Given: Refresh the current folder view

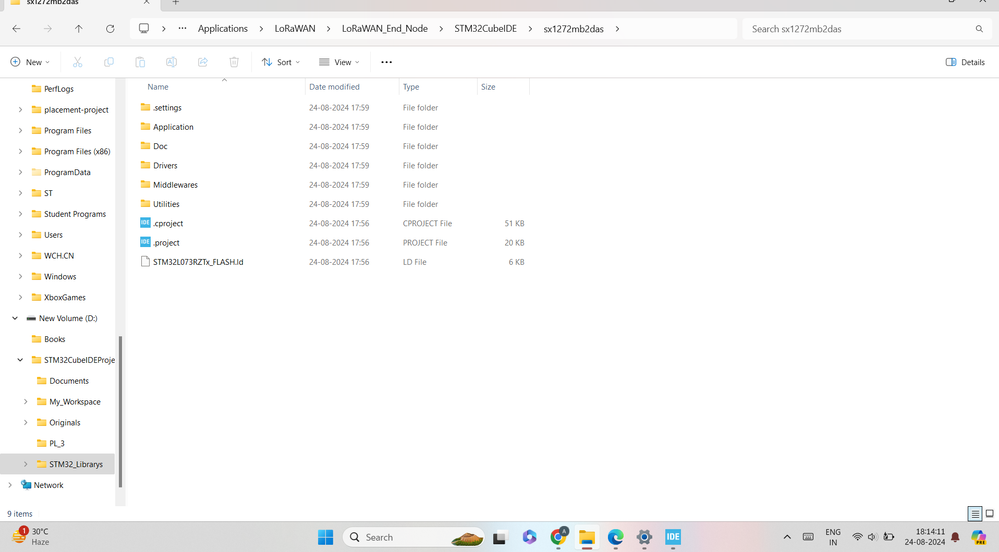Looking at the screenshot, I should (110, 29).
